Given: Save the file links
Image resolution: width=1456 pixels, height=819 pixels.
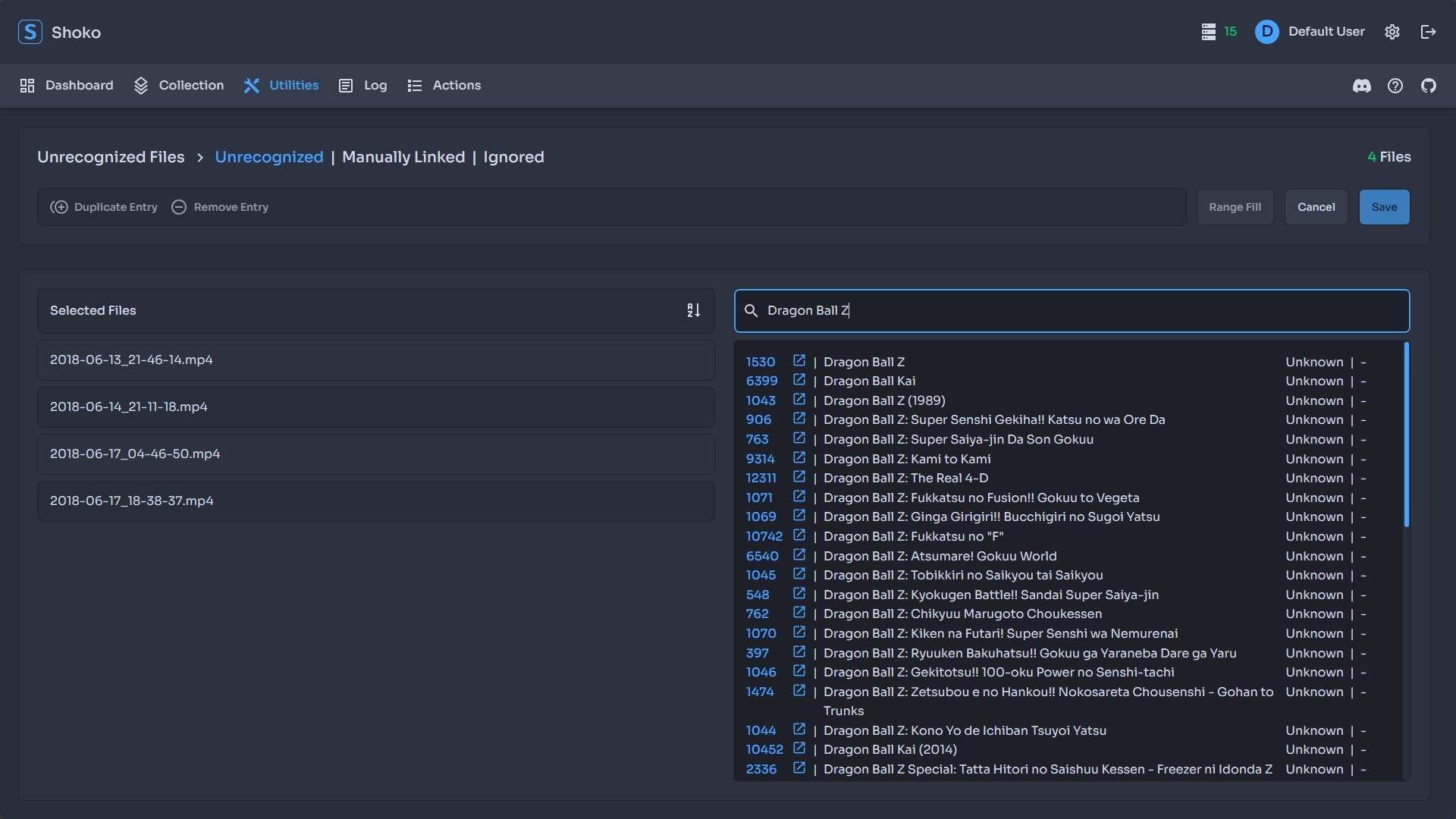Looking at the screenshot, I should tap(1384, 207).
